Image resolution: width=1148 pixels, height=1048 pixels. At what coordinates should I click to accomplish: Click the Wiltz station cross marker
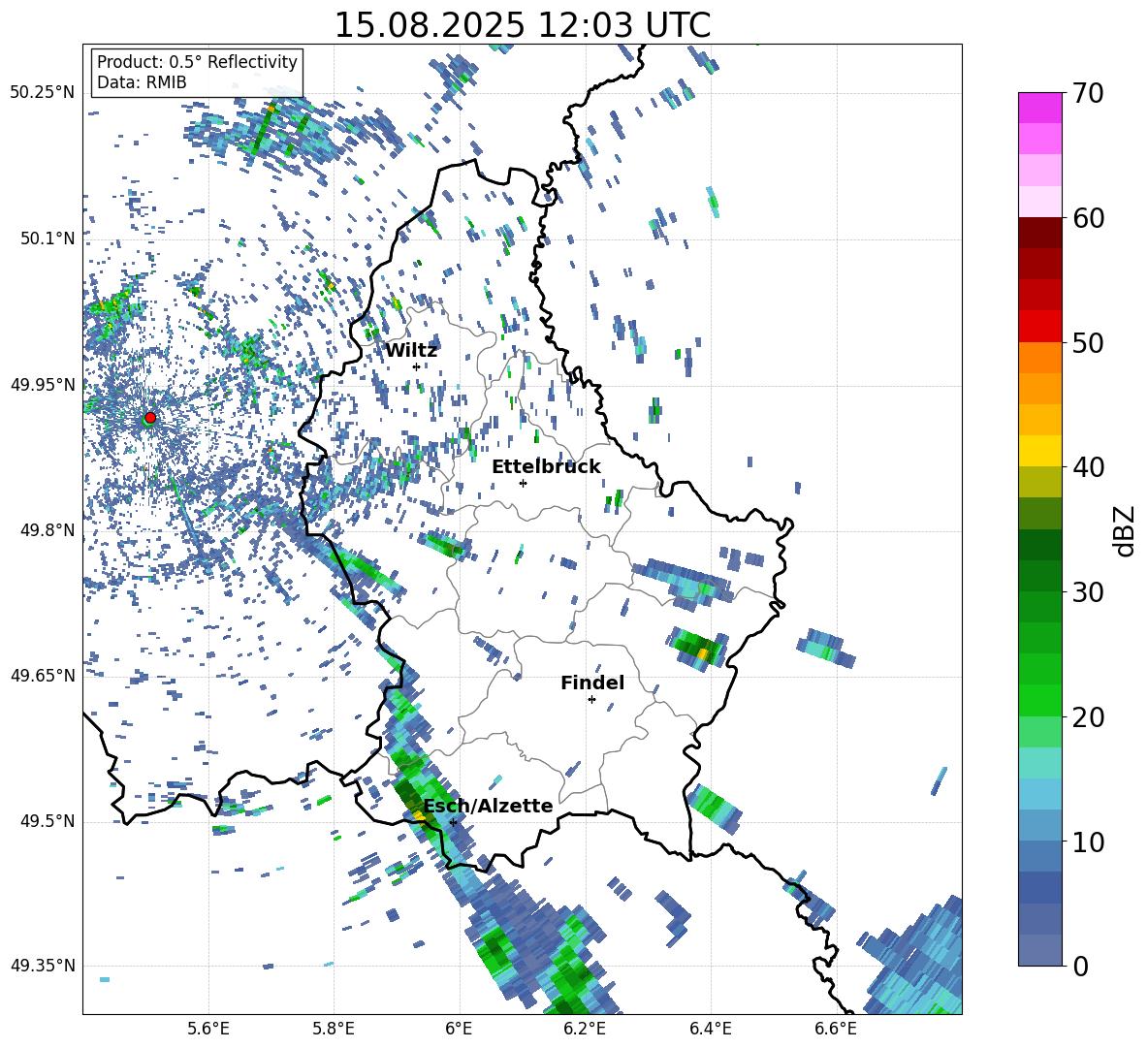(416, 366)
